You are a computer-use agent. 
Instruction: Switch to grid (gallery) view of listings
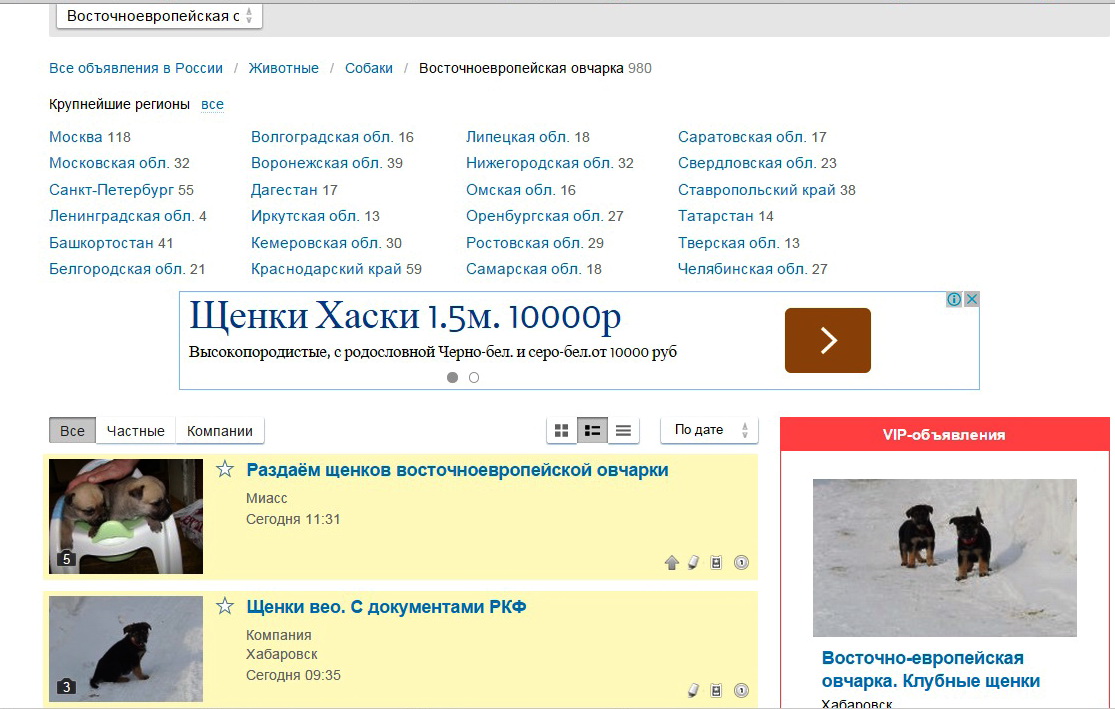562,430
